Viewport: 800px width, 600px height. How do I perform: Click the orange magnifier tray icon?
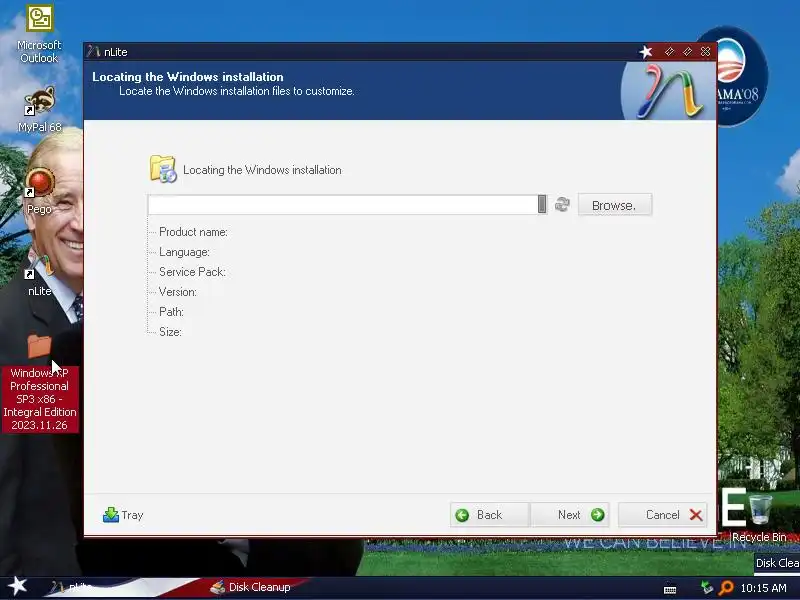click(725, 588)
